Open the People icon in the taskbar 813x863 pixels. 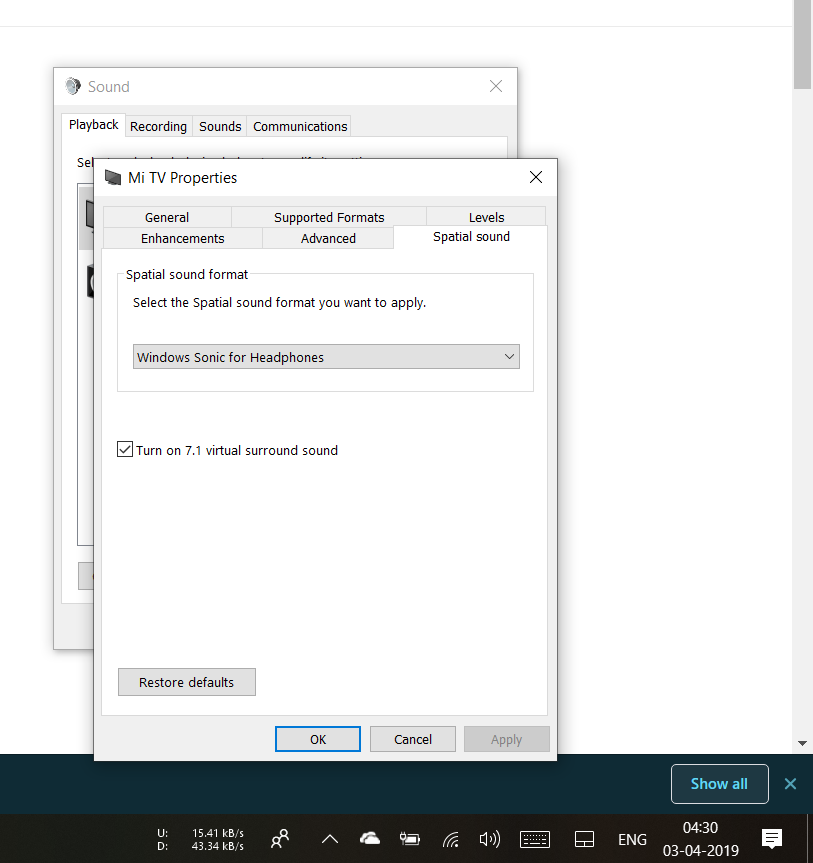click(x=280, y=839)
